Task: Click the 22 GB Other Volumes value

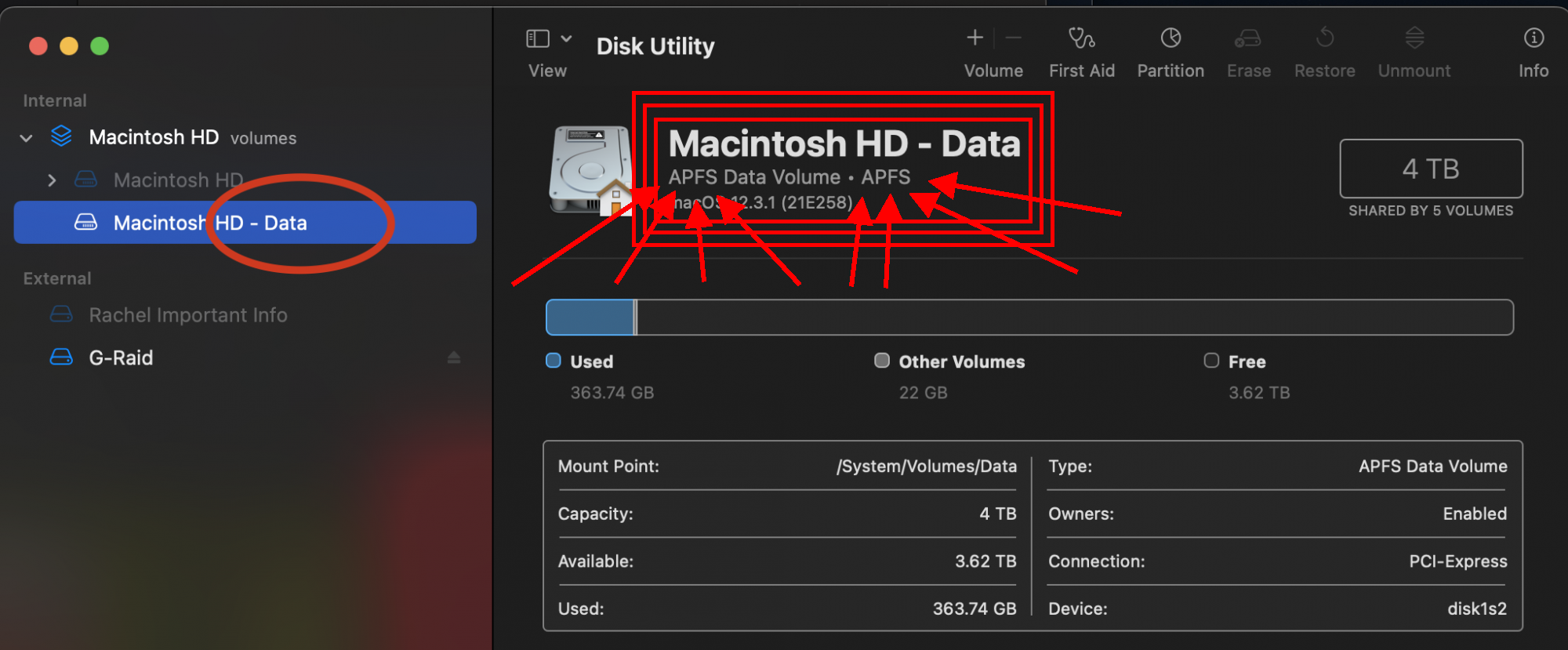Action: pos(923,393)
